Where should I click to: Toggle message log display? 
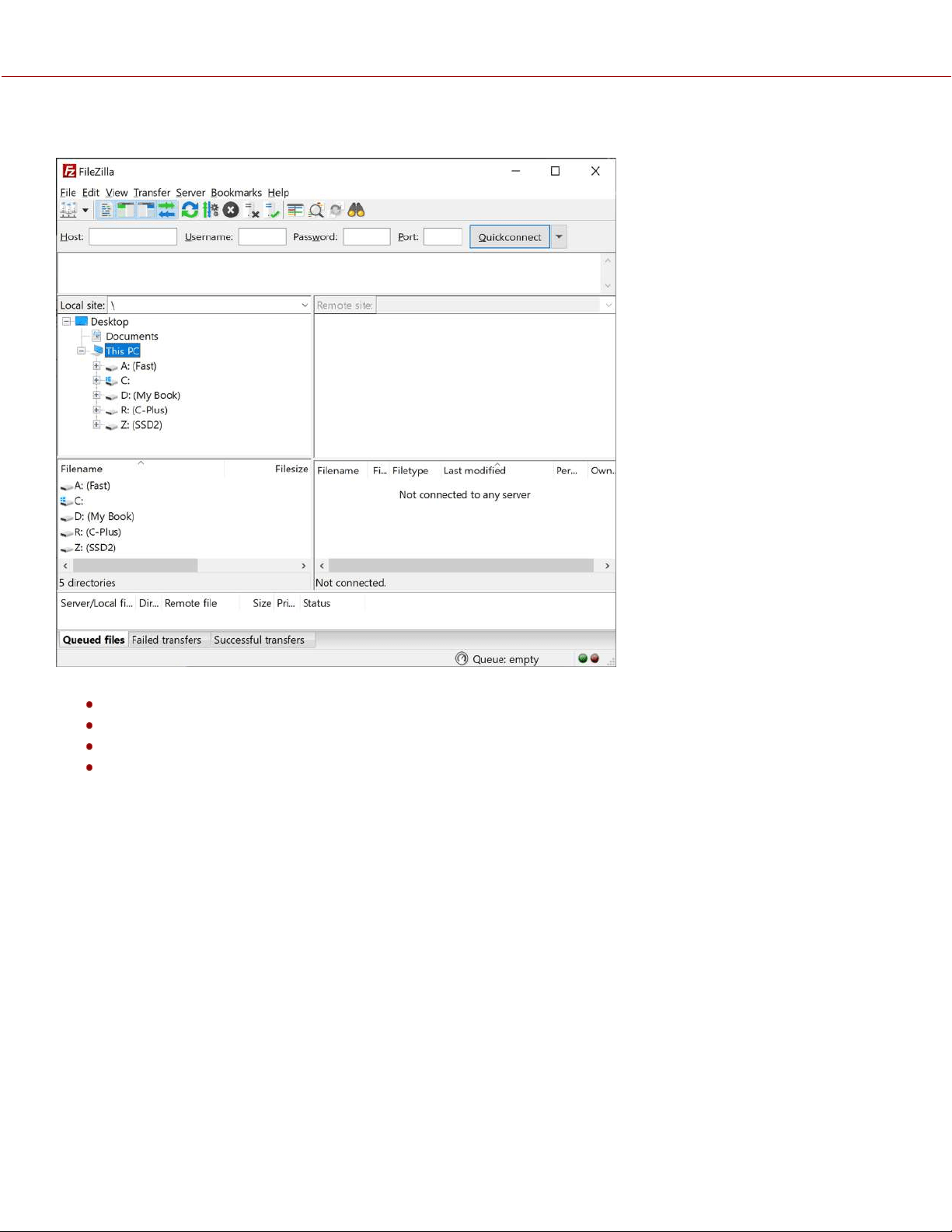(x=106, y=210)
